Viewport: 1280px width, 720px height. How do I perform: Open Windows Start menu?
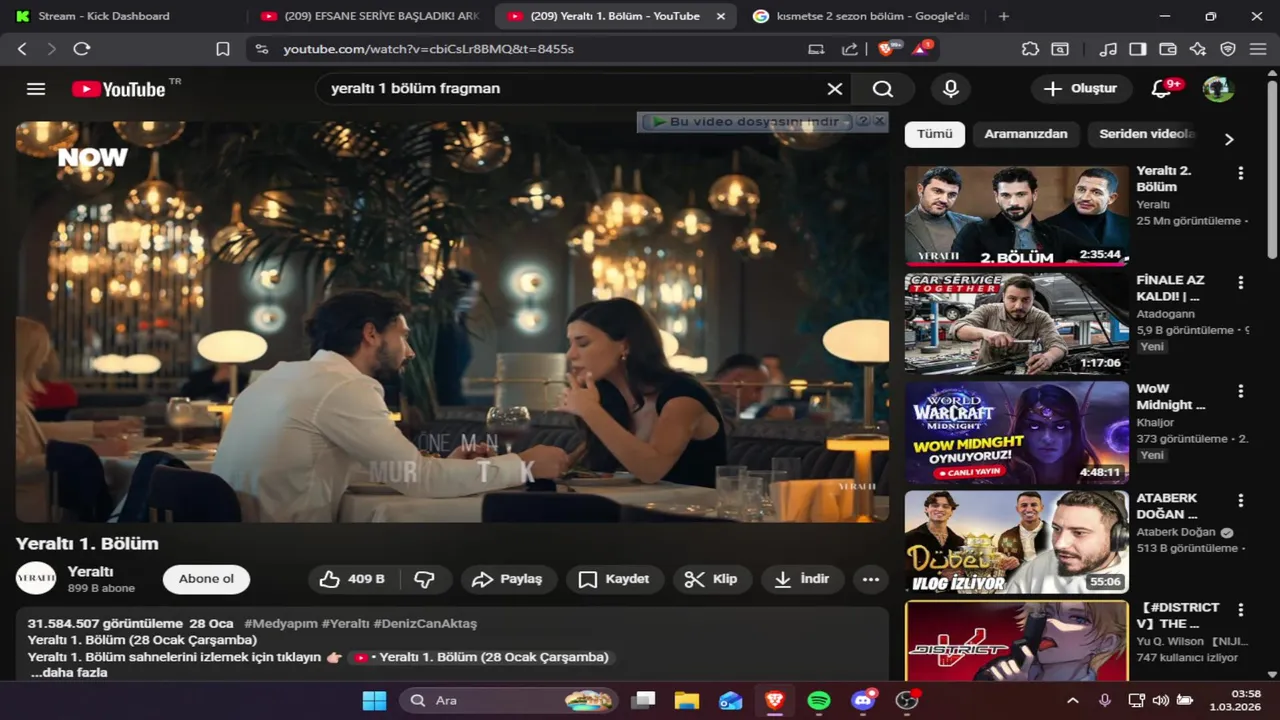pos(374,700)
